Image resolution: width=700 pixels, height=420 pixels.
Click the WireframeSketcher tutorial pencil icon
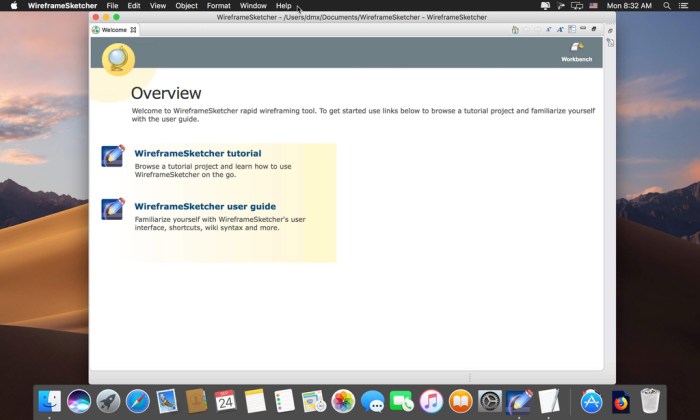pos(112,156)
